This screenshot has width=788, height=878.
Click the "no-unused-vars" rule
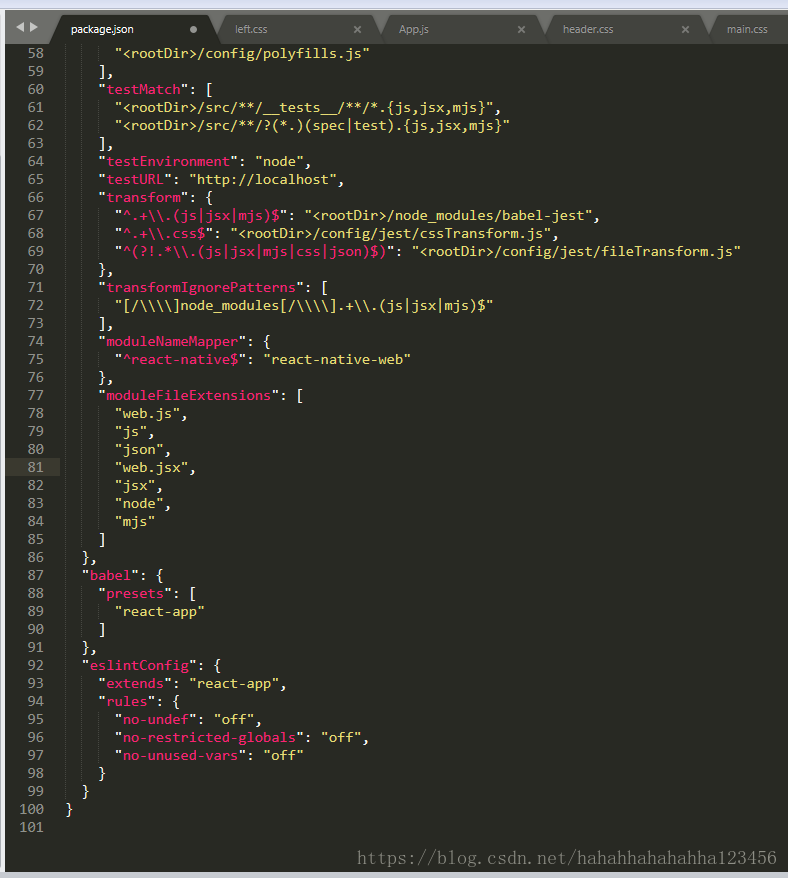(x=180, y=755)
